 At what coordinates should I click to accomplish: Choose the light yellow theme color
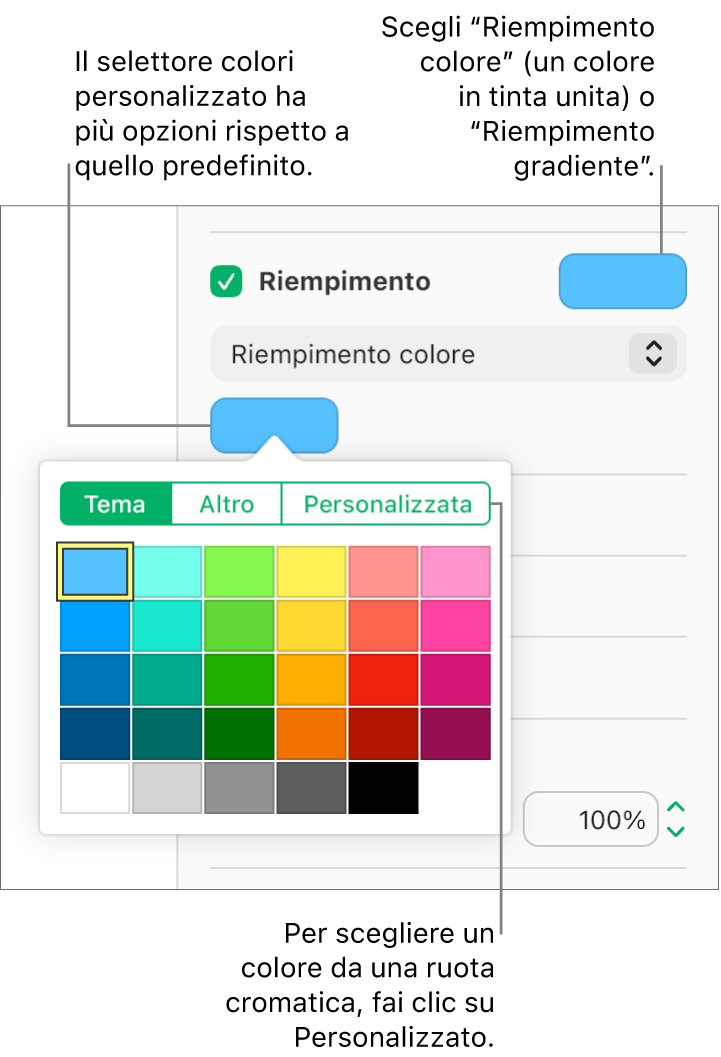point(311,571)
